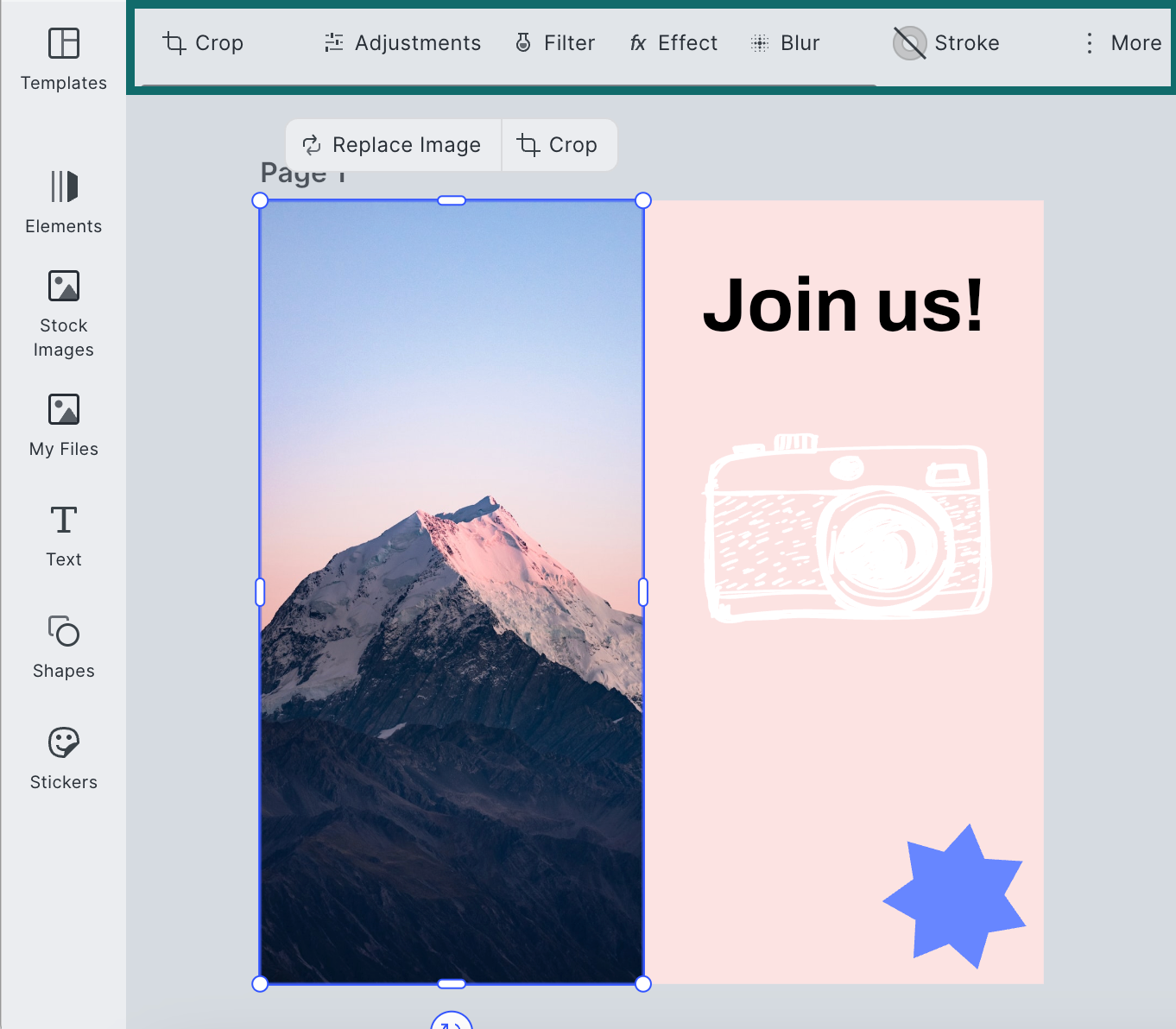Click the bottom-right corner handle of photo
The image size is (1176, 1029).
tap(643, 984)
